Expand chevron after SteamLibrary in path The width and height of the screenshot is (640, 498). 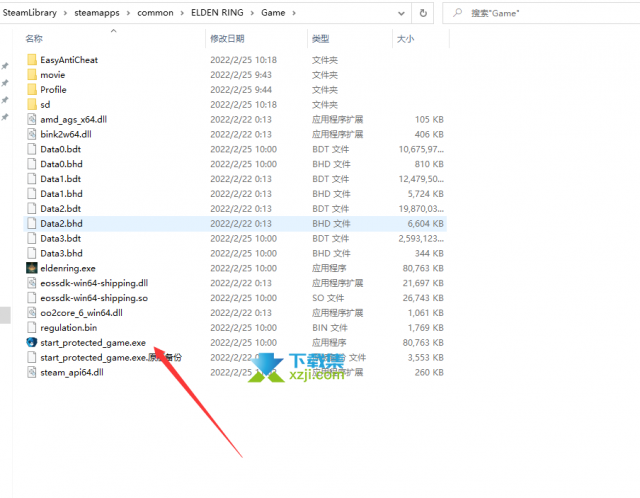tap(65, 13)
